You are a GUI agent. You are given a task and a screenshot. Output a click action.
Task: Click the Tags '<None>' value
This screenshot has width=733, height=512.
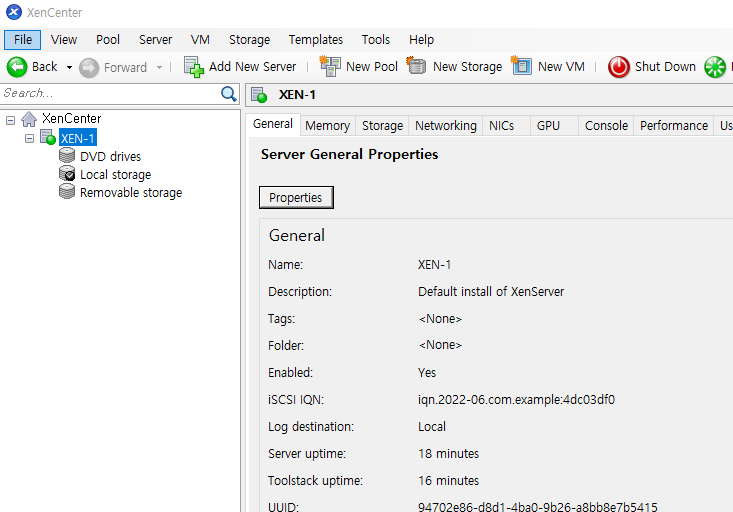coord(440,319)
